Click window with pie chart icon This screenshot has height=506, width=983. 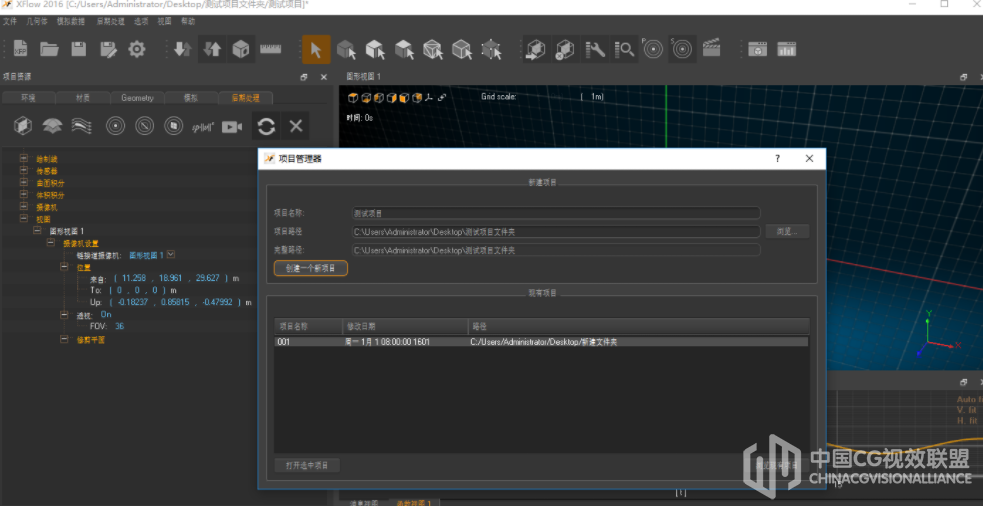point(757,50)
